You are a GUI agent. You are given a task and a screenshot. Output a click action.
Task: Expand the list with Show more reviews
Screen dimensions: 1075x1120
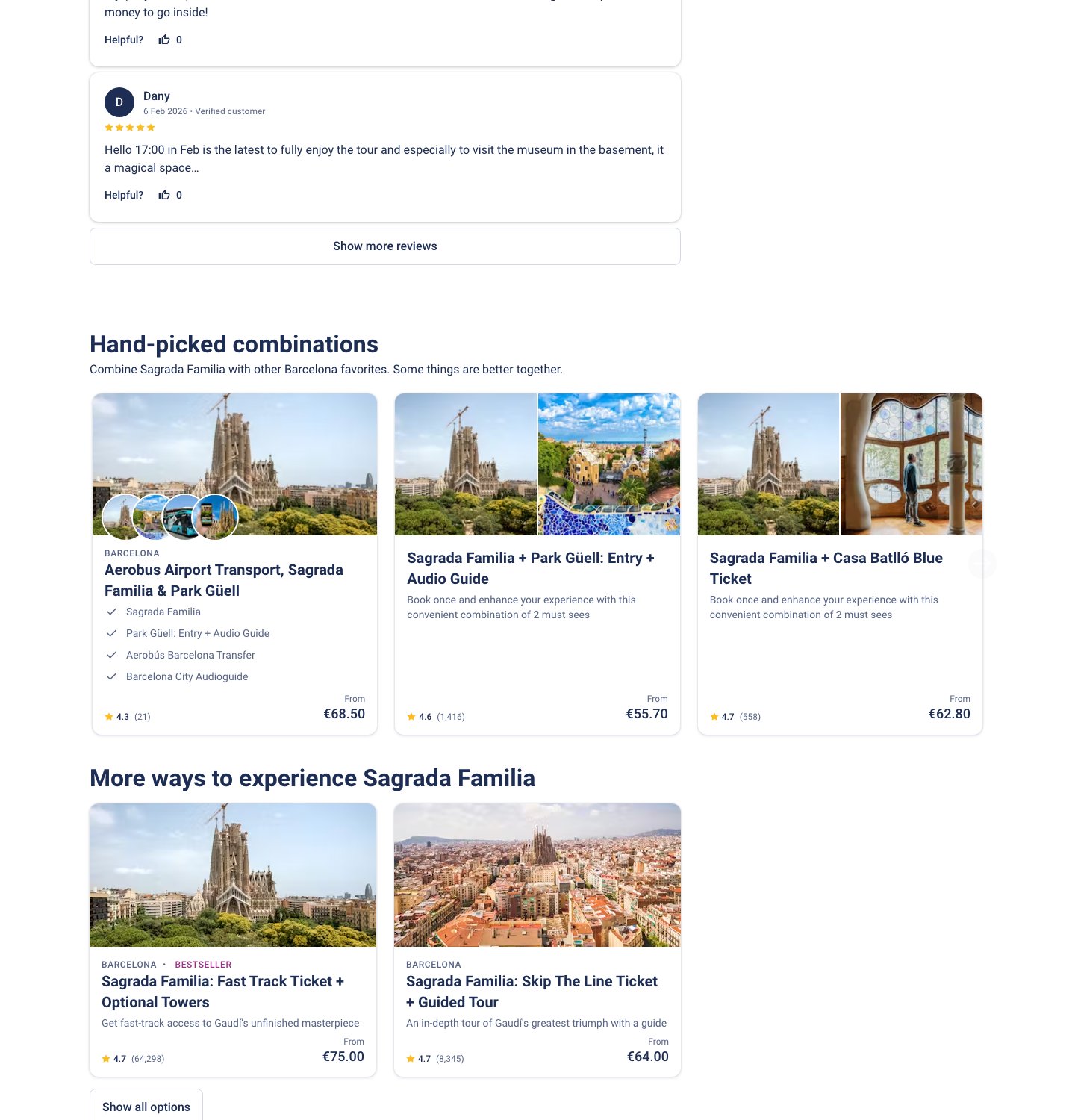pyautogui.click(x=385, y=246)
